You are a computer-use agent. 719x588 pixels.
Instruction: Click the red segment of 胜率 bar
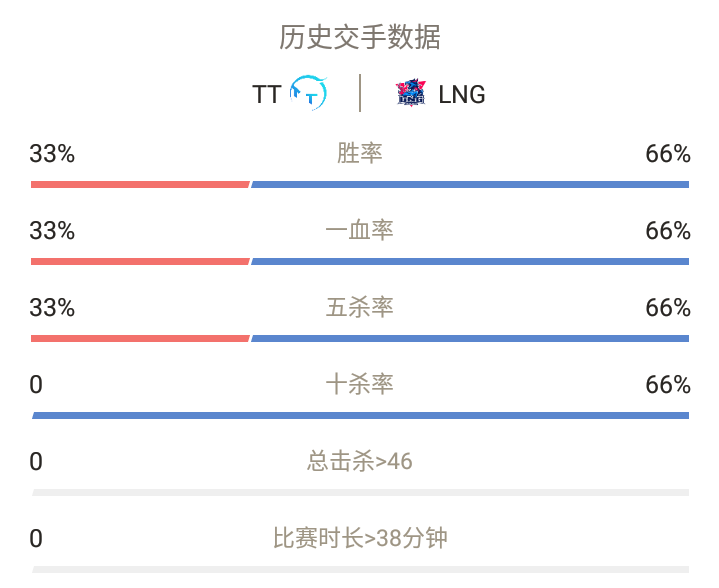tap(140, 185)
